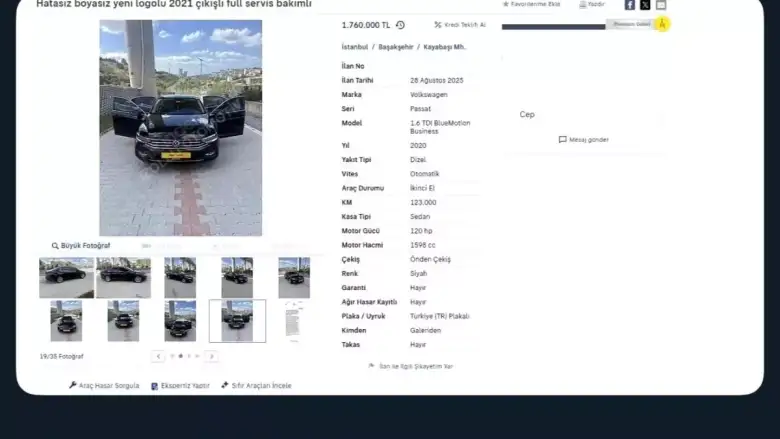The height and width of the screenshot is (439, 780).
Task: Go to next thumbnail page arrow
Action: coord(212,356)
